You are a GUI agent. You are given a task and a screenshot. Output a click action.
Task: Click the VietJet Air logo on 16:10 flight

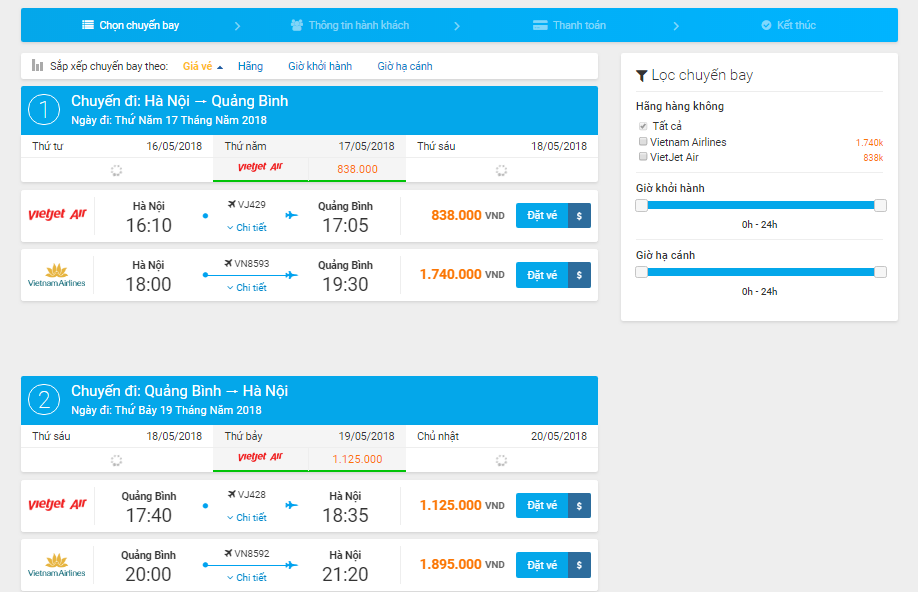click(57, 214)
